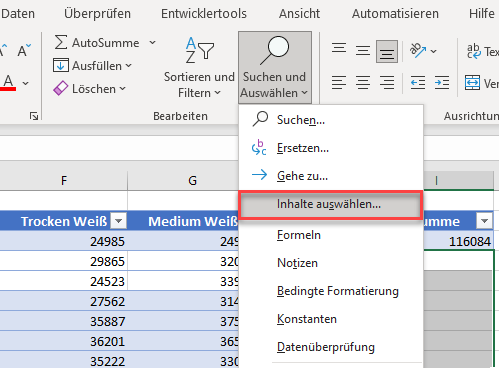This screenshot has width=499, height=368.
Task: Open the Summe column filter dropdown
Action: [484, 221]
